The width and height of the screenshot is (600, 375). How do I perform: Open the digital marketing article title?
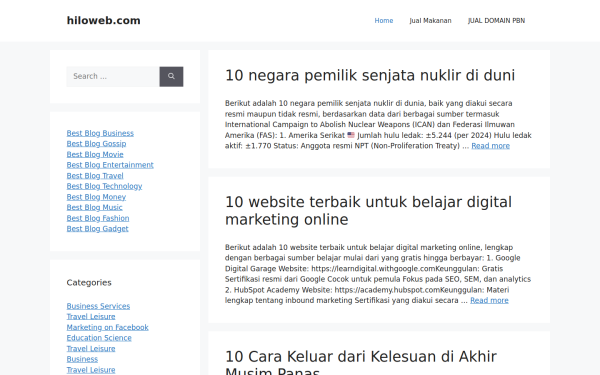tap(368, 211)
